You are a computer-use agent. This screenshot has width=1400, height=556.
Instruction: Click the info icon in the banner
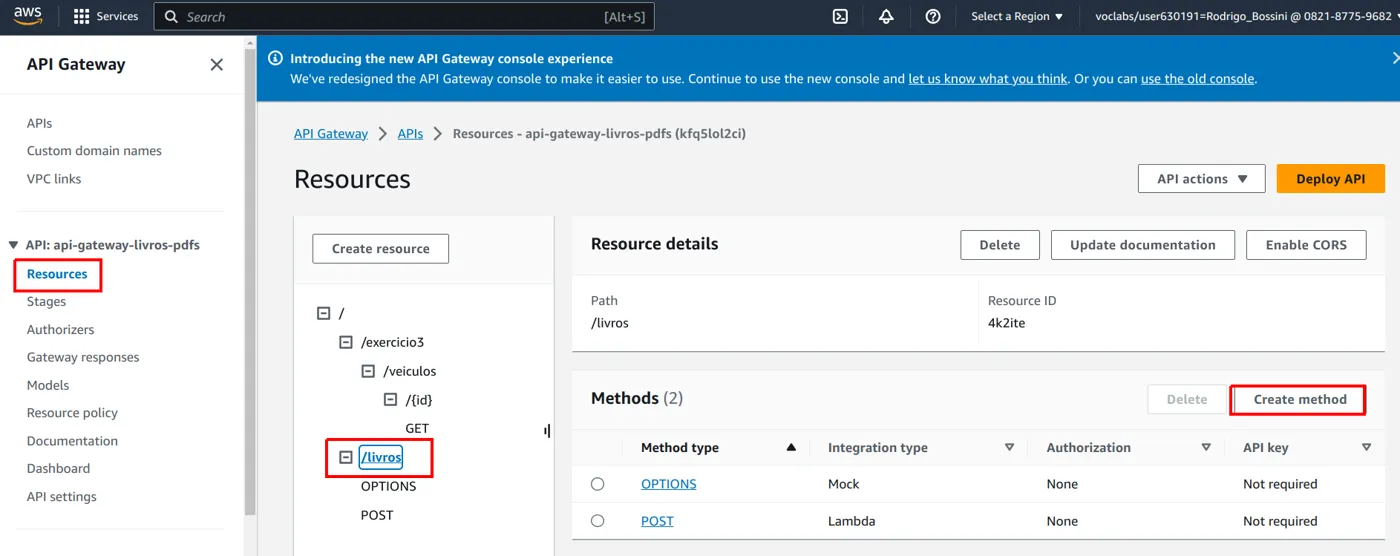point(275,59)
